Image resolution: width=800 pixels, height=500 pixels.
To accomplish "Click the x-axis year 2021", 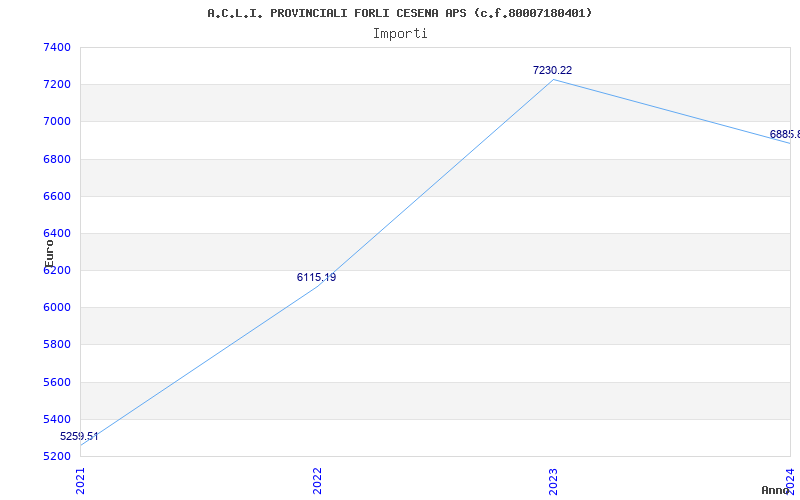I will click(81, 481).
